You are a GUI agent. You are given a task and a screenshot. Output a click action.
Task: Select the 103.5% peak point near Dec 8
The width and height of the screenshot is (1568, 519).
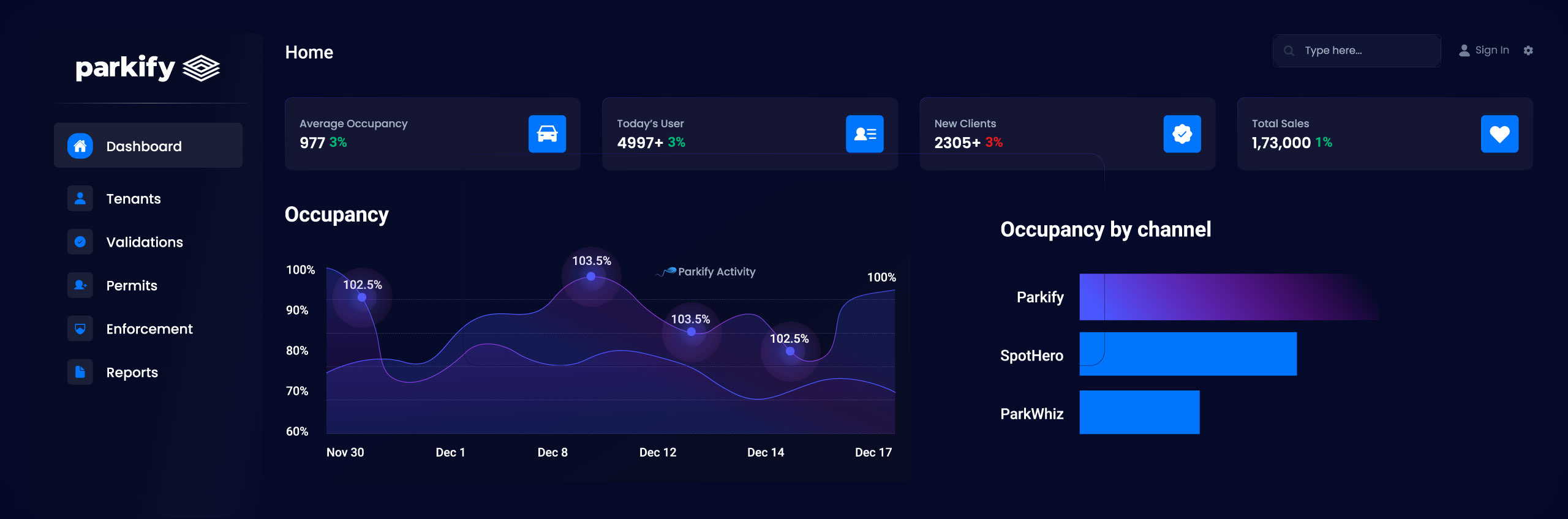tap(591, 277)
